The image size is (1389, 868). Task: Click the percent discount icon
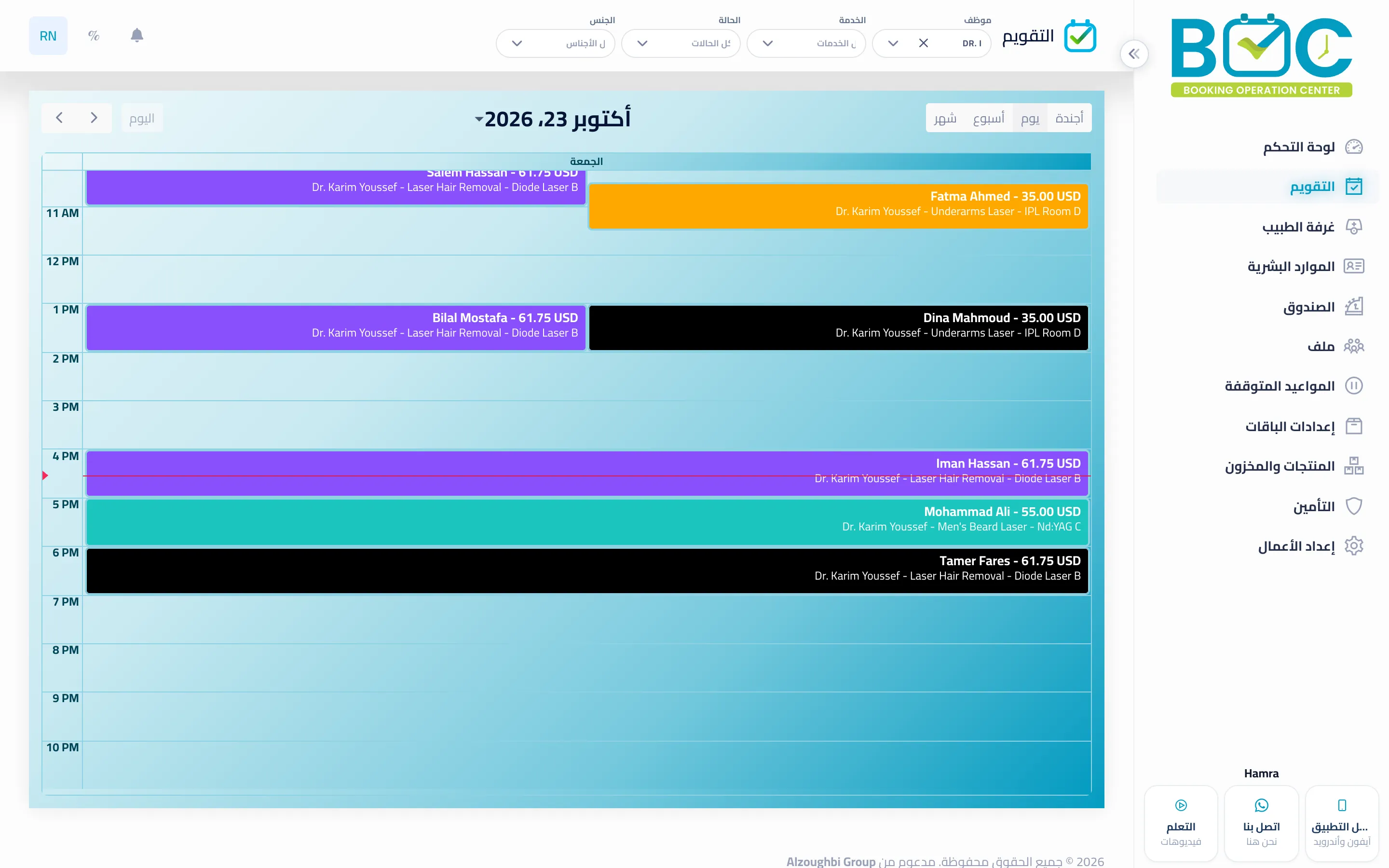[94, 36]
